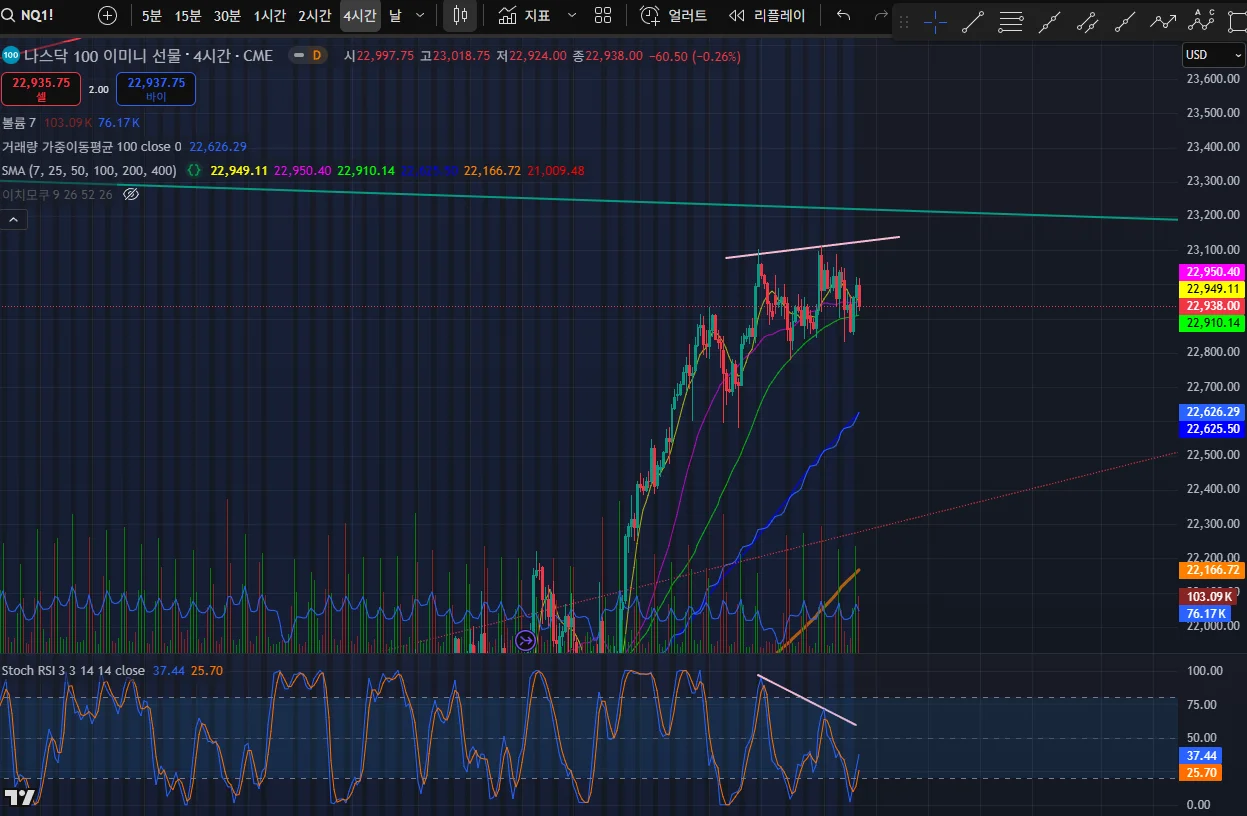Click the plus icon to add a symbol
This screenshot has width=1247, height=816.
tap(107, 15)
